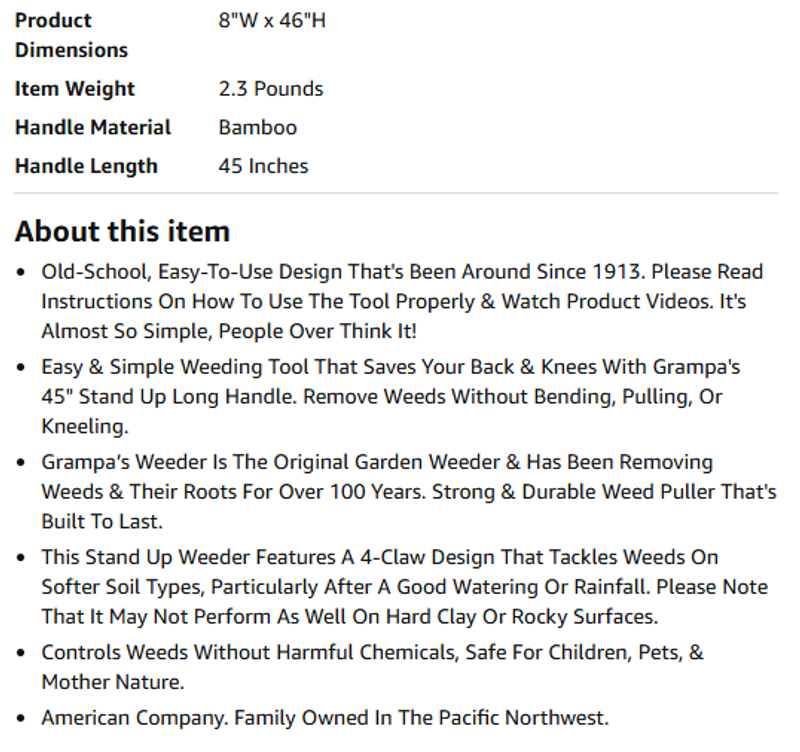Click the 45" Stand Up Long Handle line
800x752 pixels.
382,397
